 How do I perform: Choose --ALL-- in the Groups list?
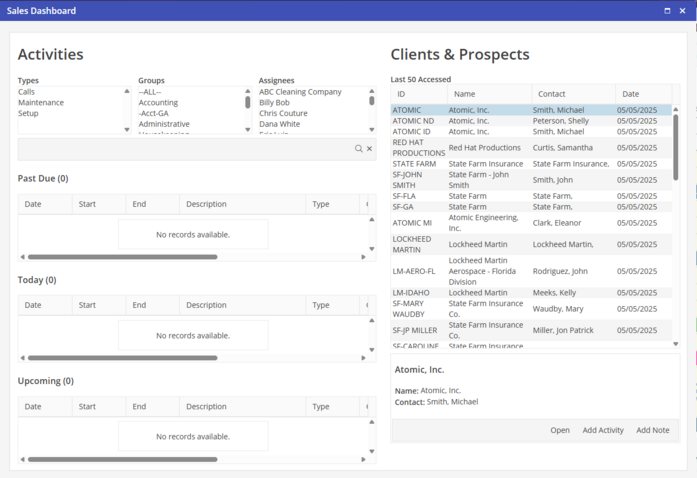point(149,92)
